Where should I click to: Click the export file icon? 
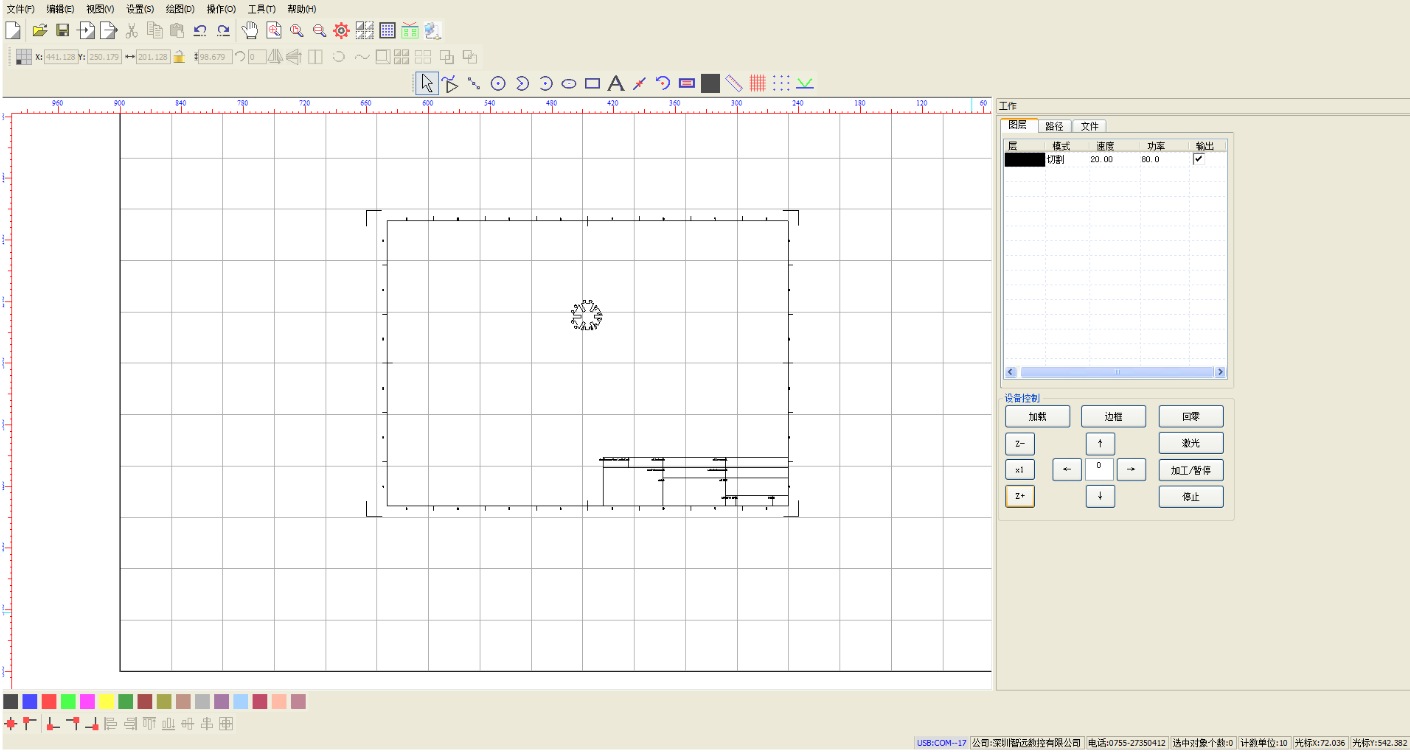click(x=108, y=30)
